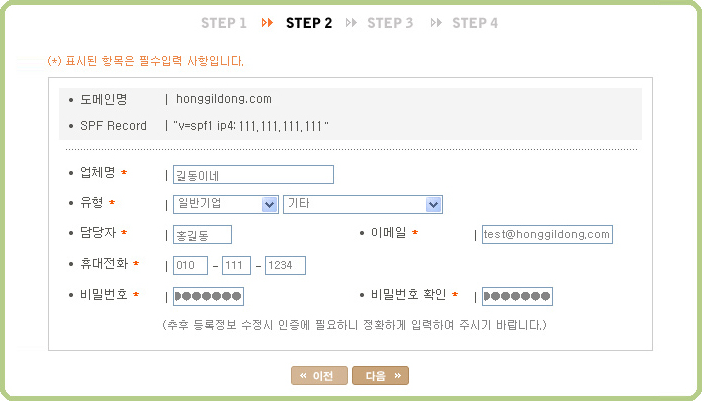
Task: Select the STEP 1 tab
Action: pyautogui.click(x=223, y=22)
